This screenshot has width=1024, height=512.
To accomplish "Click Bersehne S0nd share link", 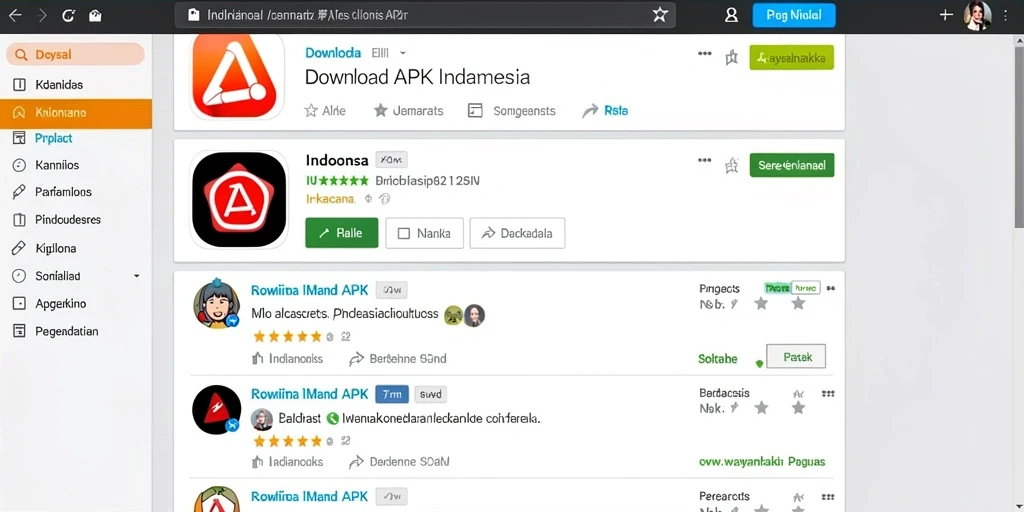I will (398, 359).
